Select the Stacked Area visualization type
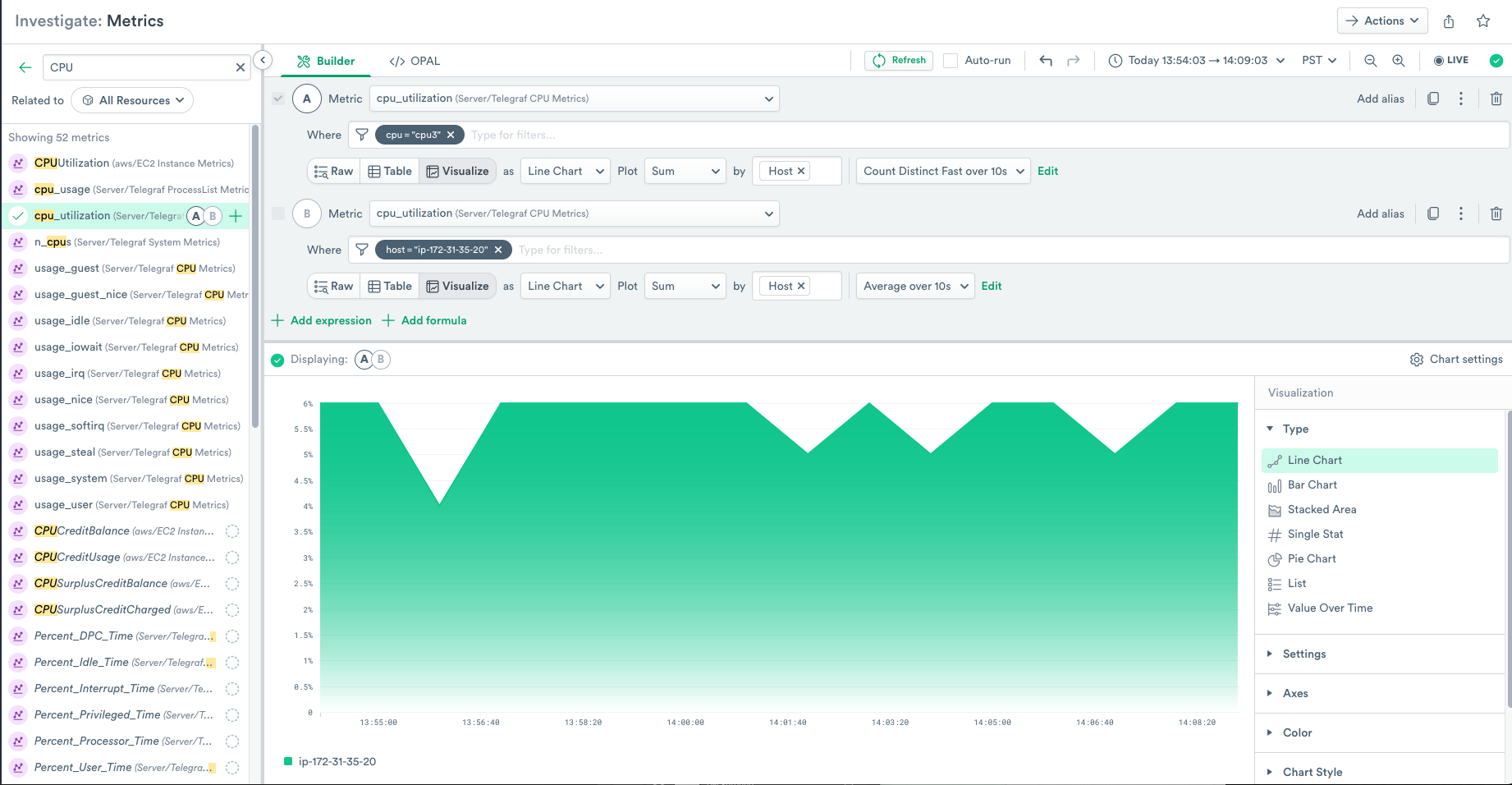Viewport: 1512px width, 785px height. [1380, 510]
